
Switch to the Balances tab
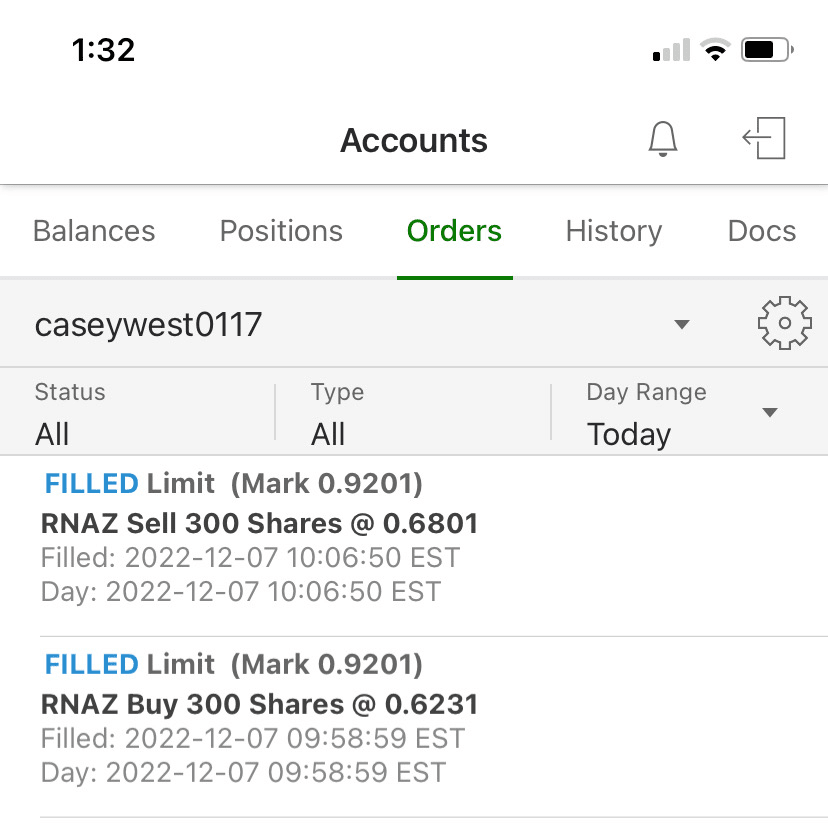[x=94, y=231]
